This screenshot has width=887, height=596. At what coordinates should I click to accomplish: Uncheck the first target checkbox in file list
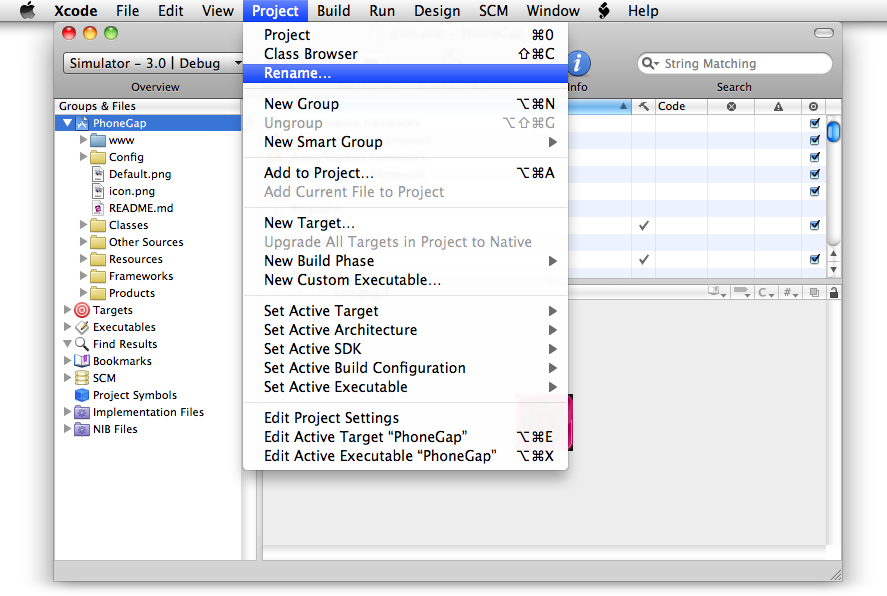(814, 123)
